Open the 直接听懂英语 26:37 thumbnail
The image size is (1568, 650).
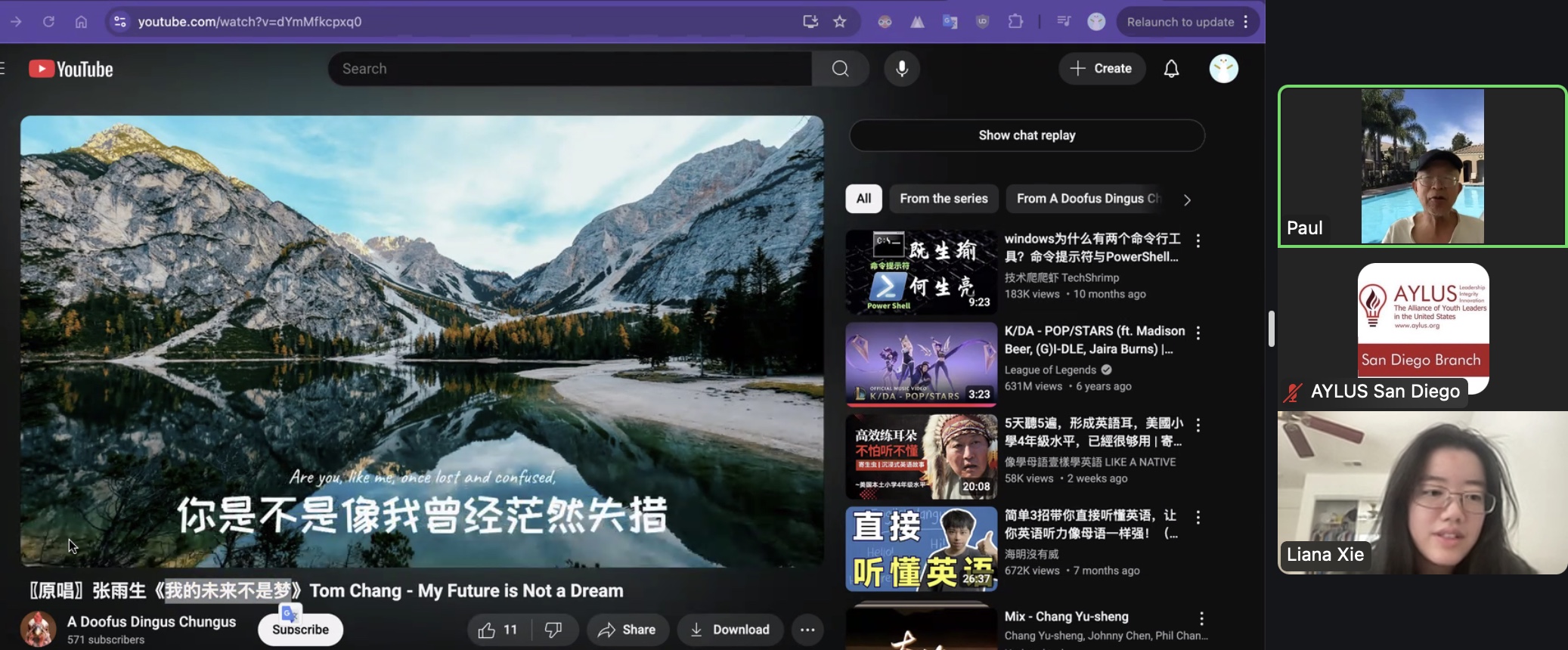pos(921,549)
